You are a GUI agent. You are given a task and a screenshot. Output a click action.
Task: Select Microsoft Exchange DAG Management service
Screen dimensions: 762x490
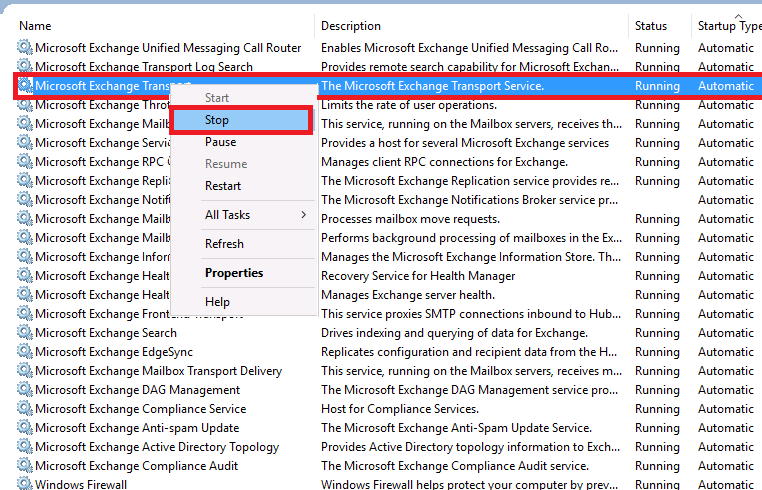(138, 390)
